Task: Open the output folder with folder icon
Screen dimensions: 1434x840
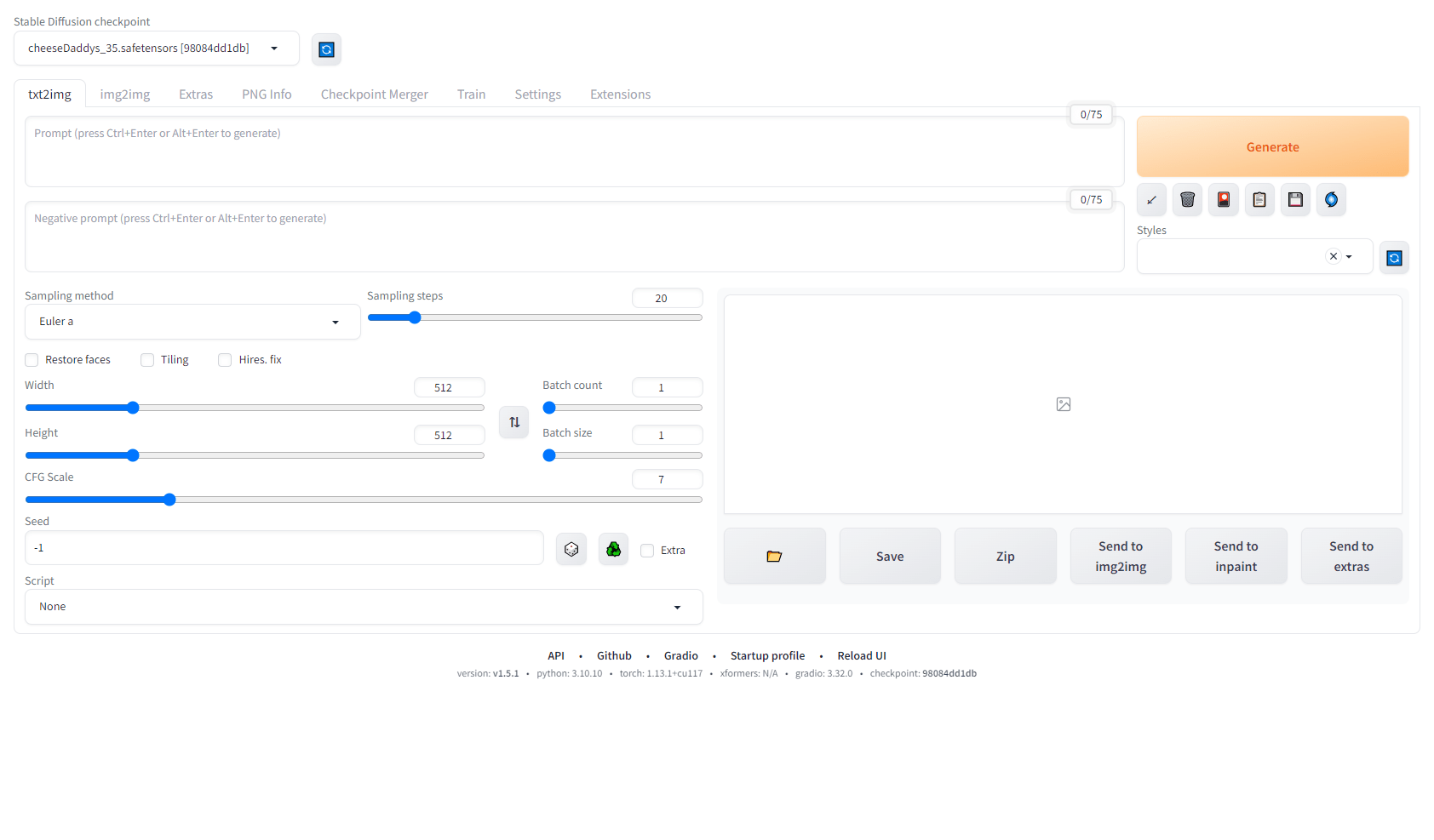Action: coord(774,557)
